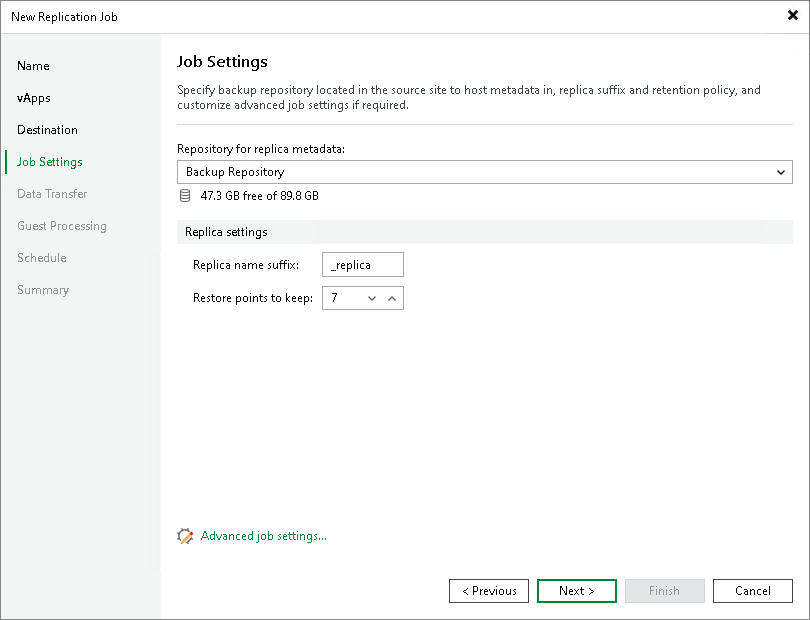Viewport: 810px width, 620px height.
Task: Click the disabled Finish button
Action: point(664,591)
